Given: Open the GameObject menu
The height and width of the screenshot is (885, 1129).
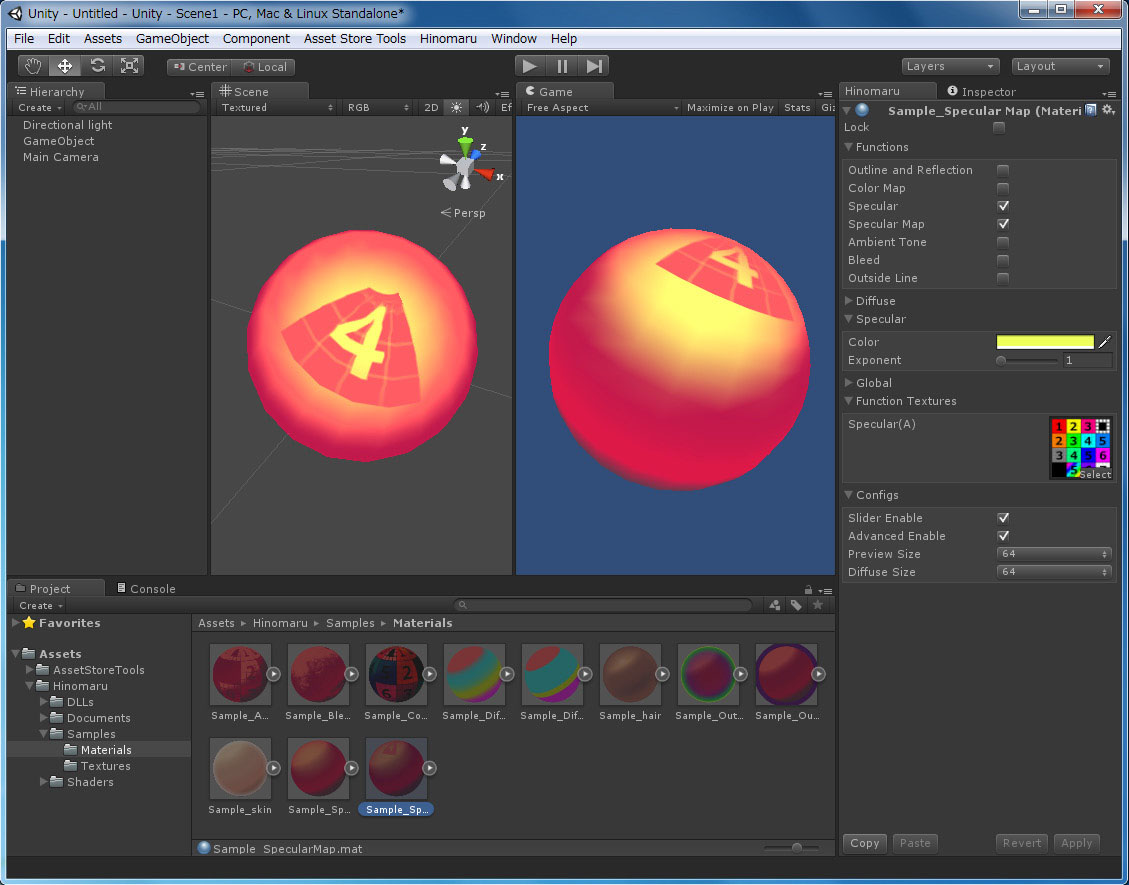Looking at the screenshot, I should 172,39.
